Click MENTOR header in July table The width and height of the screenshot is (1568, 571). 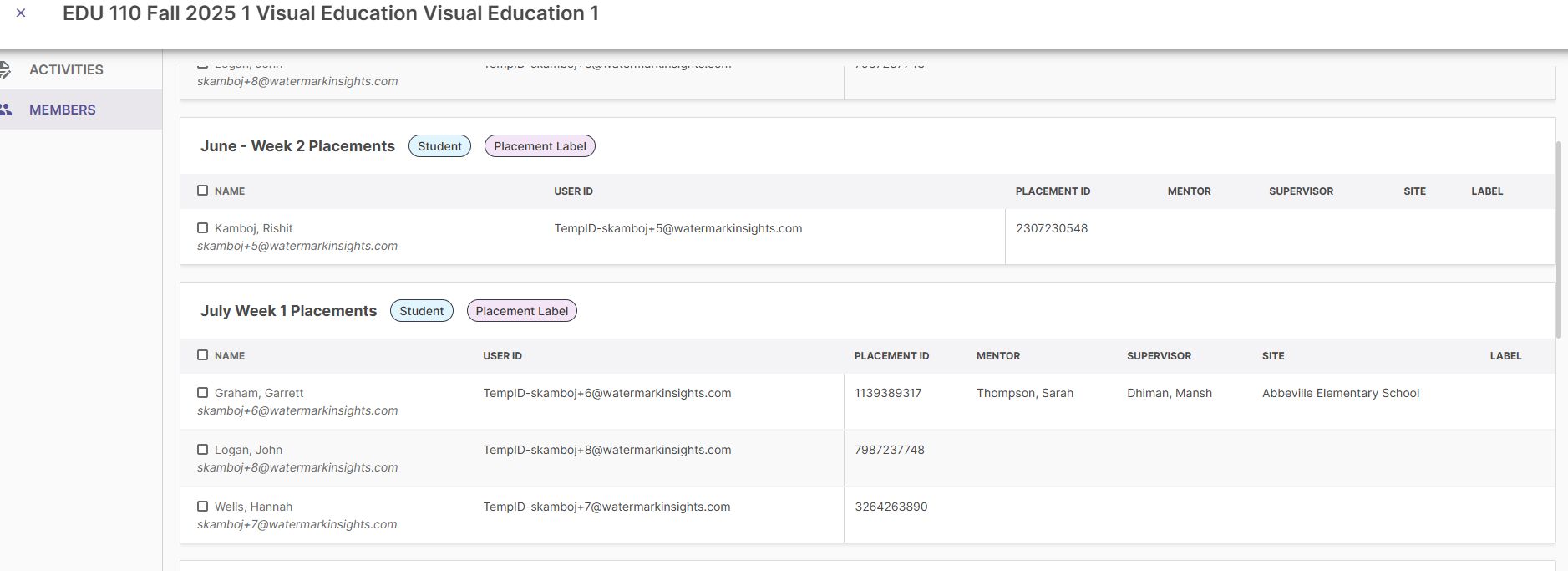pyautogui.click(x=998, y=356)
